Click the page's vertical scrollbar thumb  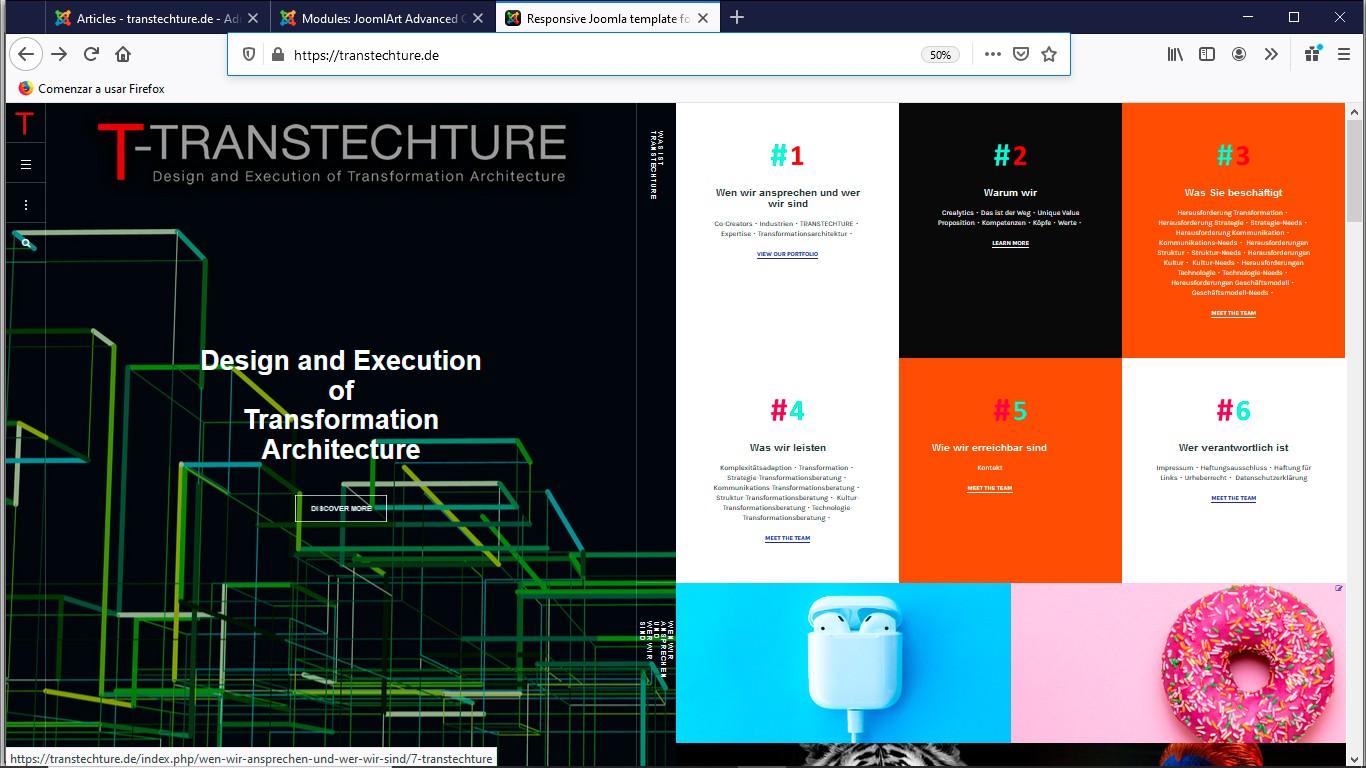[x=1355, y=170]
